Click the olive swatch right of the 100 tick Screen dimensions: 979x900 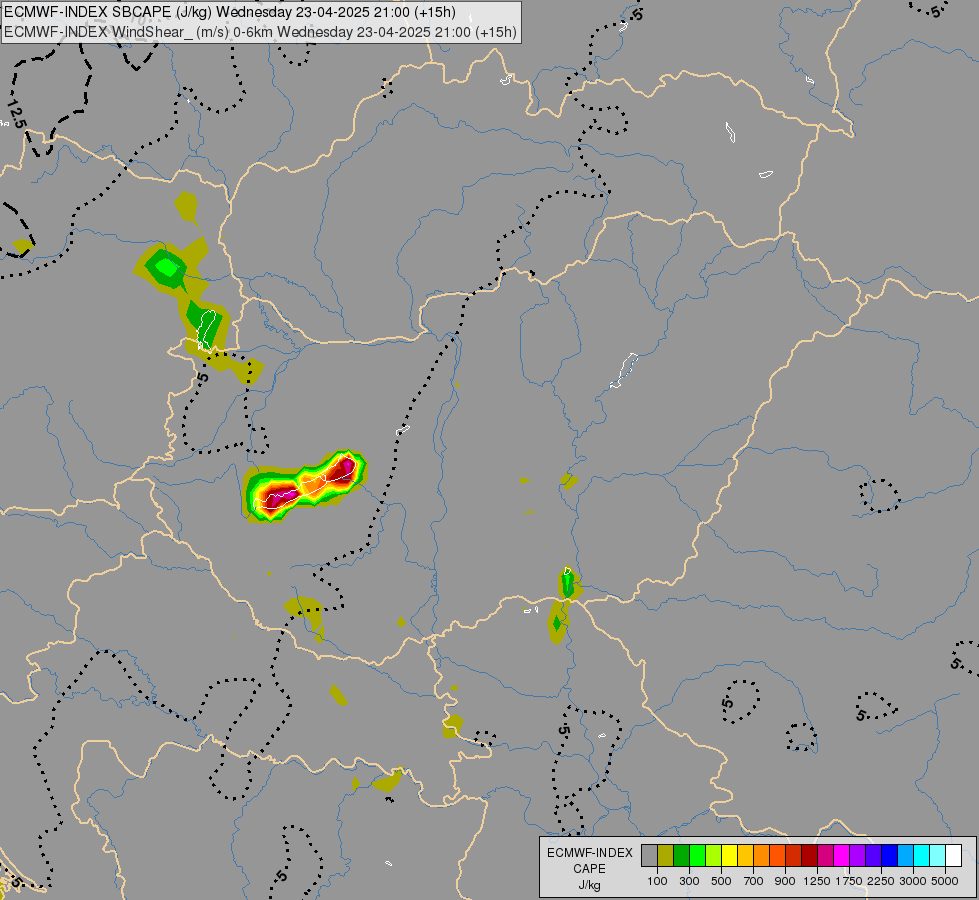point(666,856)
